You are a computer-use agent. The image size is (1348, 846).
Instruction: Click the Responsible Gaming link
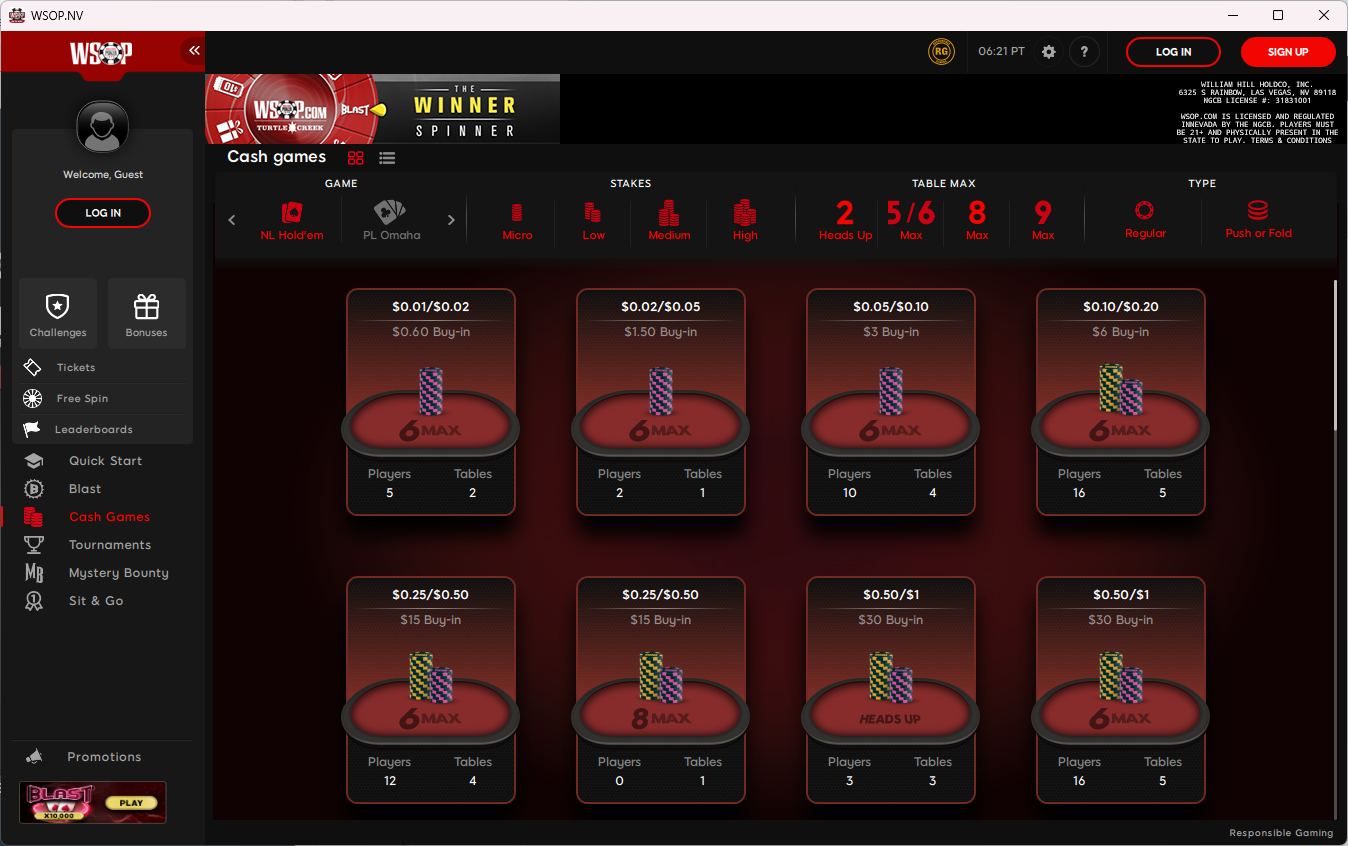coord(1281,833)
